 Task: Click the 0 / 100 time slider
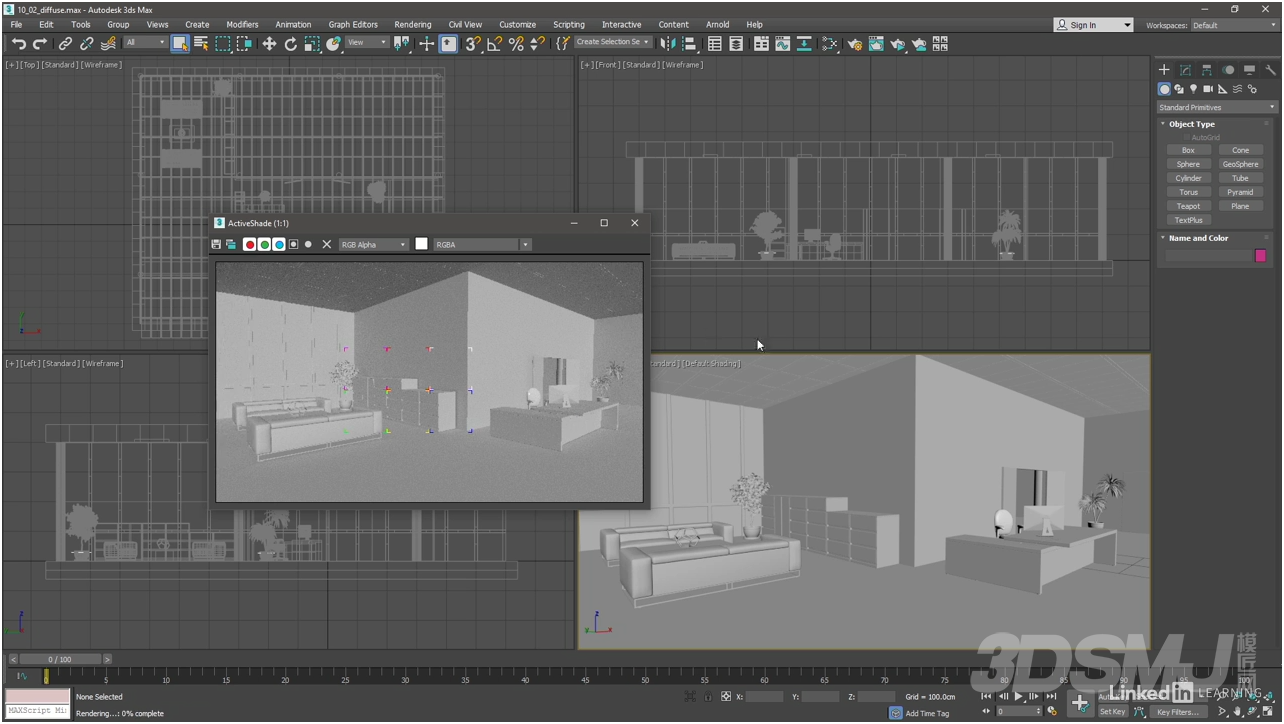click(60, 659)
